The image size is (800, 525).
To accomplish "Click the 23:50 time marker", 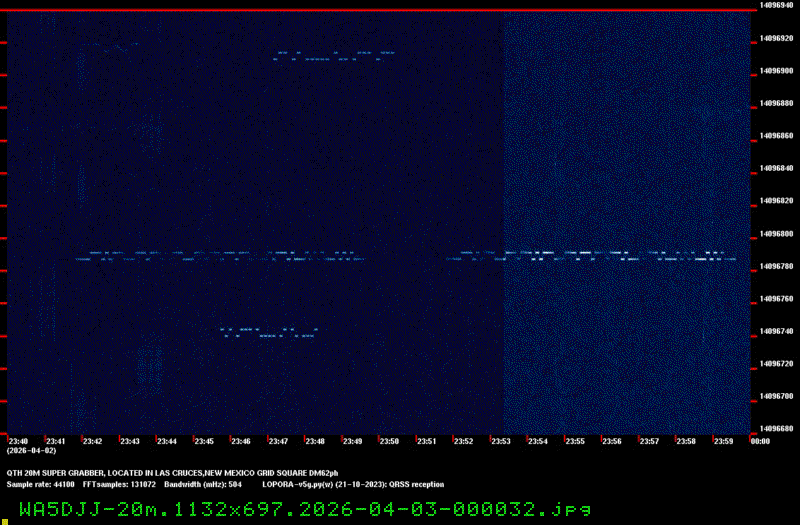I will point(389,441).
